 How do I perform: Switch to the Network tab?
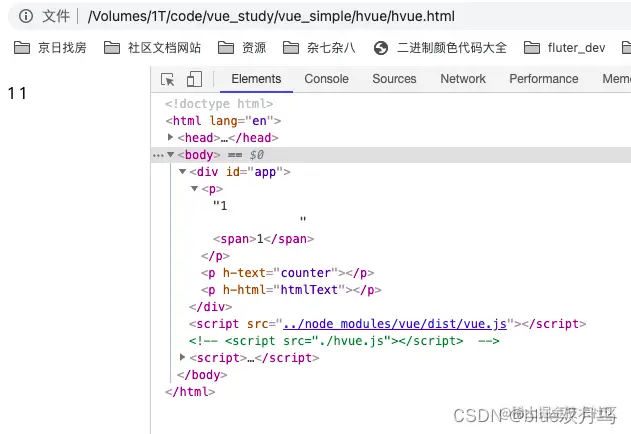(463, 79)
